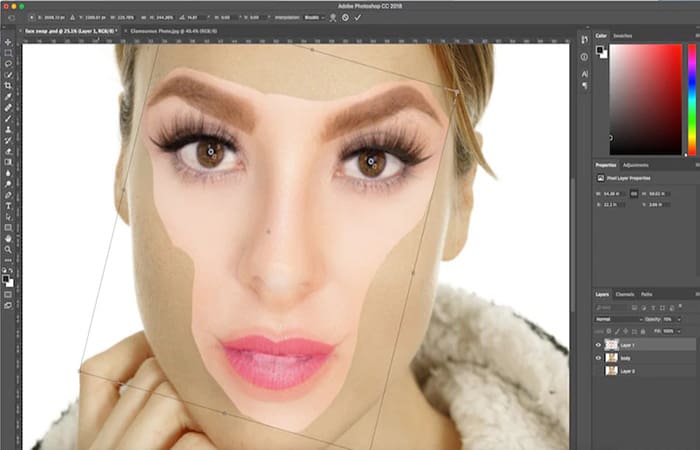Cancel transform with the circle-slash icon
Screen dimensions: 700x450
pyautogui.click(x=346, y=17)
